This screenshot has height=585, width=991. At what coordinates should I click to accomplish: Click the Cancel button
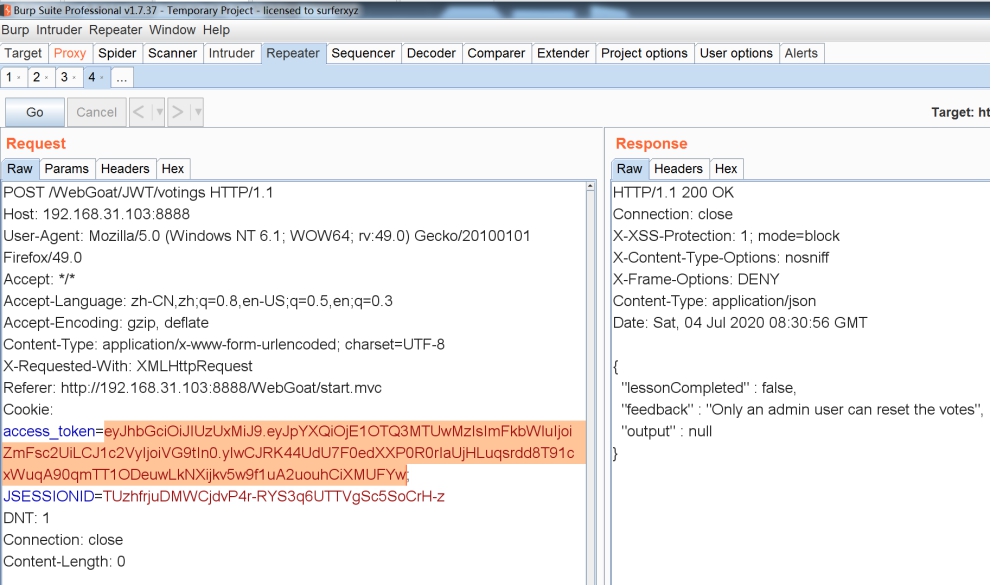point(96,112)
